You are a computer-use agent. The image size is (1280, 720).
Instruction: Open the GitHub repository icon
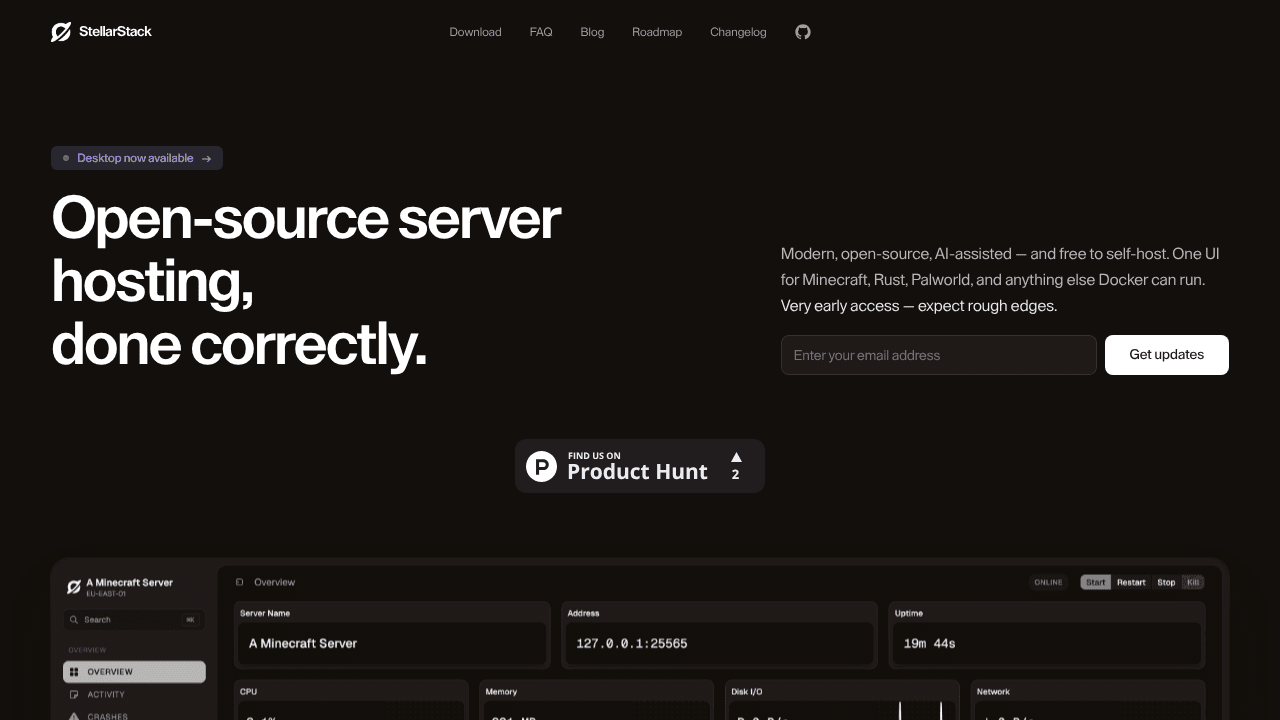pyautogui.click(x=803, y=32)
